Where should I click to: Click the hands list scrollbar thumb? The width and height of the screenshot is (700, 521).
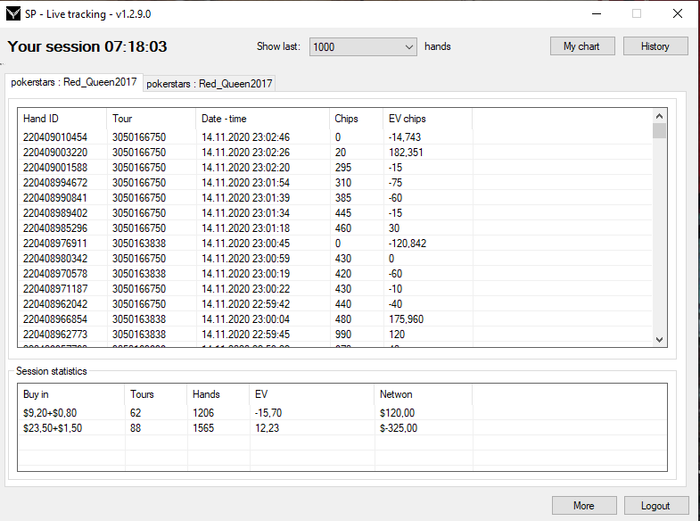pos(659,131)
